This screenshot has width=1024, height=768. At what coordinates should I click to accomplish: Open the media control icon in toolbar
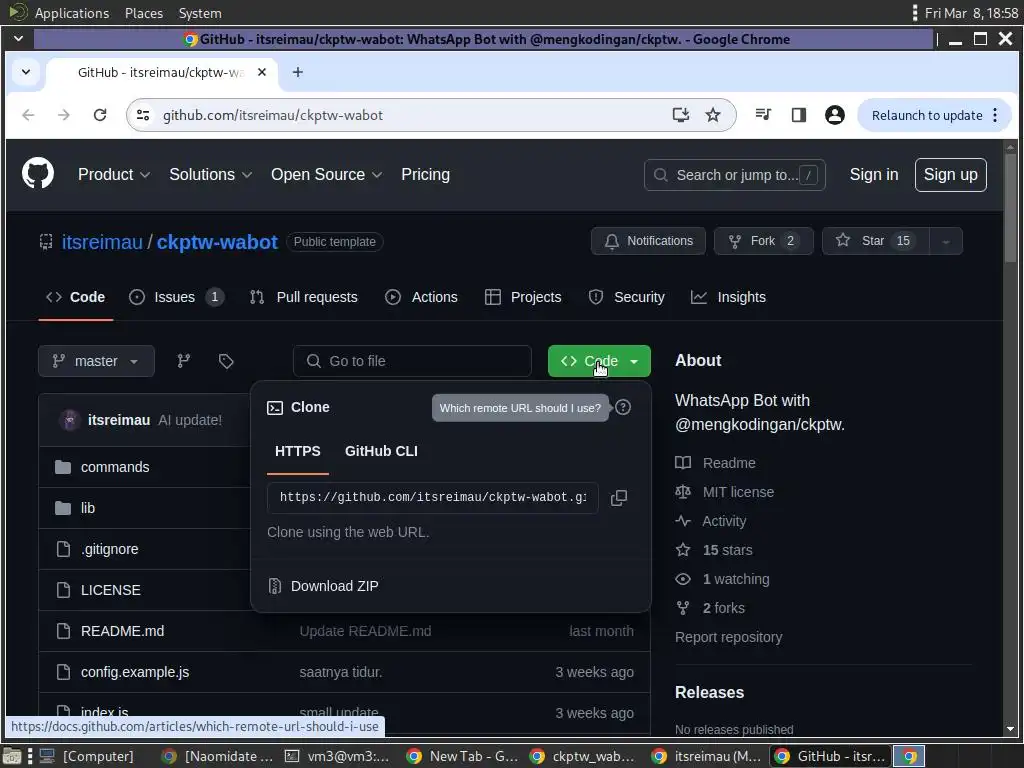tap(763, 115)
